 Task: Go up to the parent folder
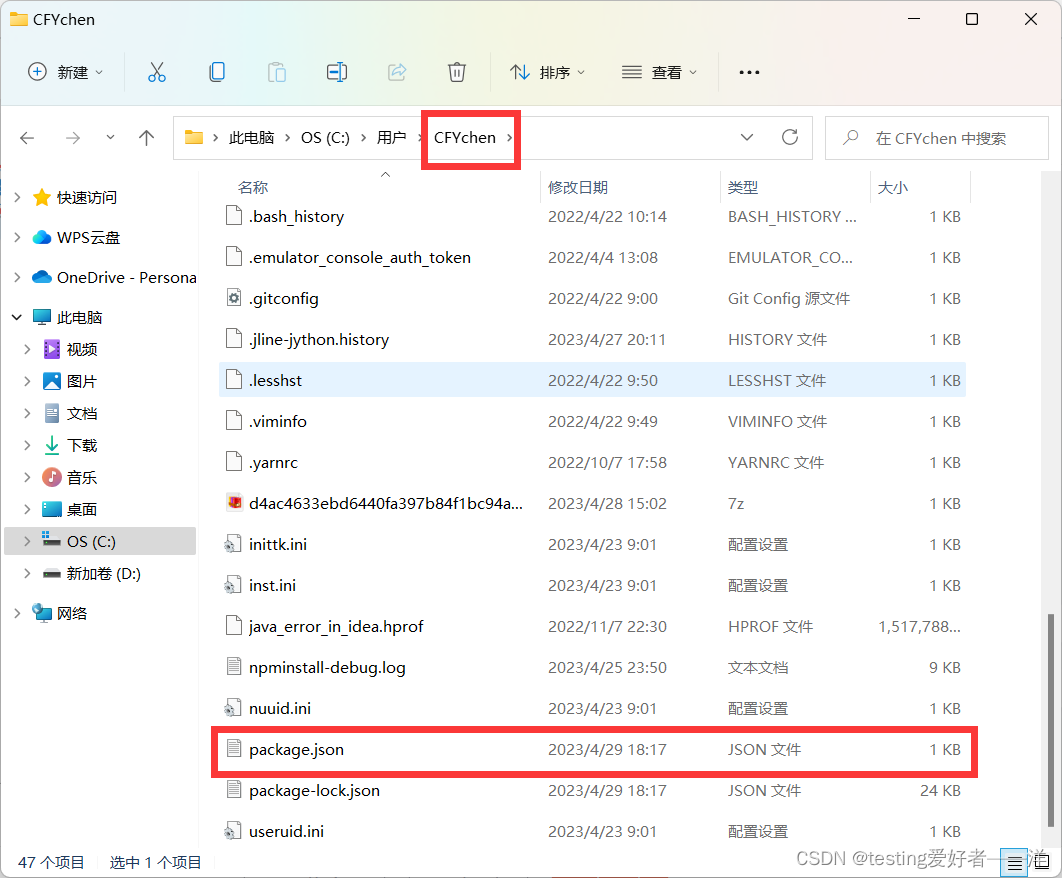pos(146,137)
